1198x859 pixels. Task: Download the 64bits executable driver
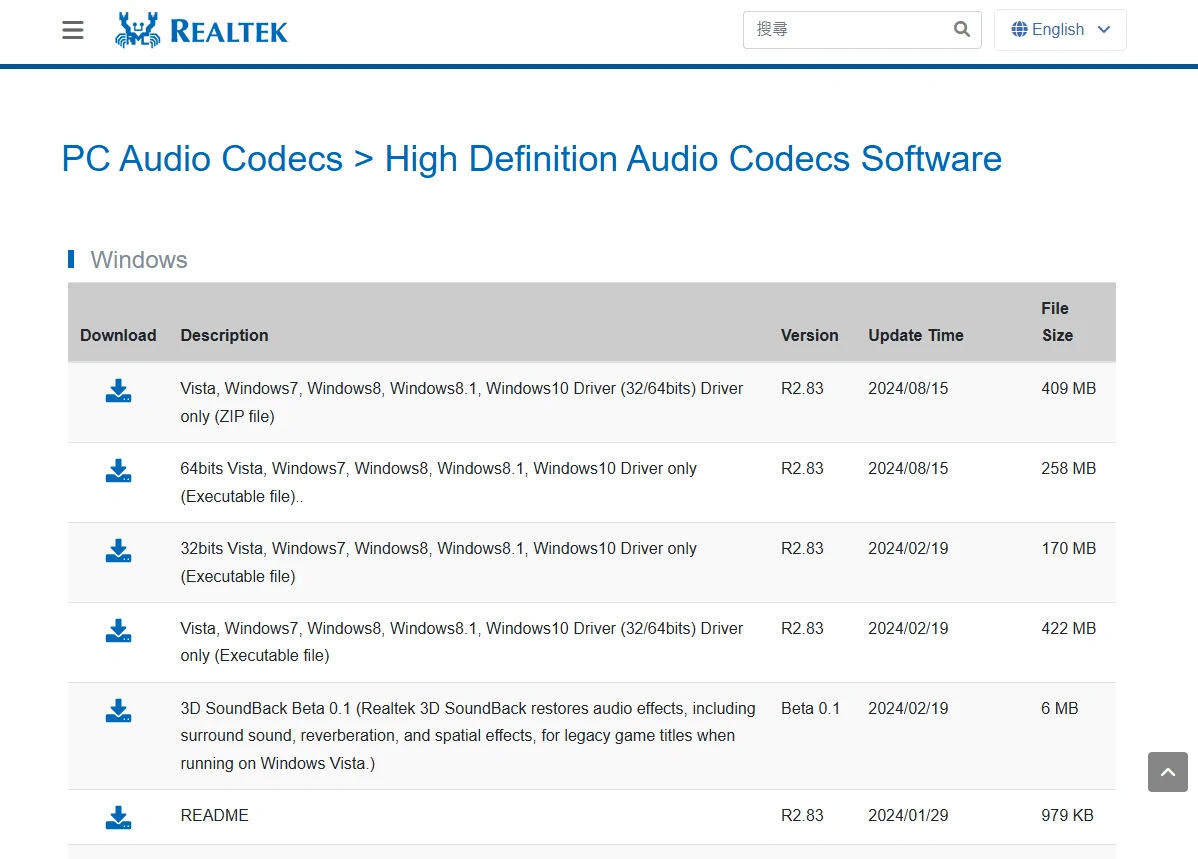pos(118,470)
